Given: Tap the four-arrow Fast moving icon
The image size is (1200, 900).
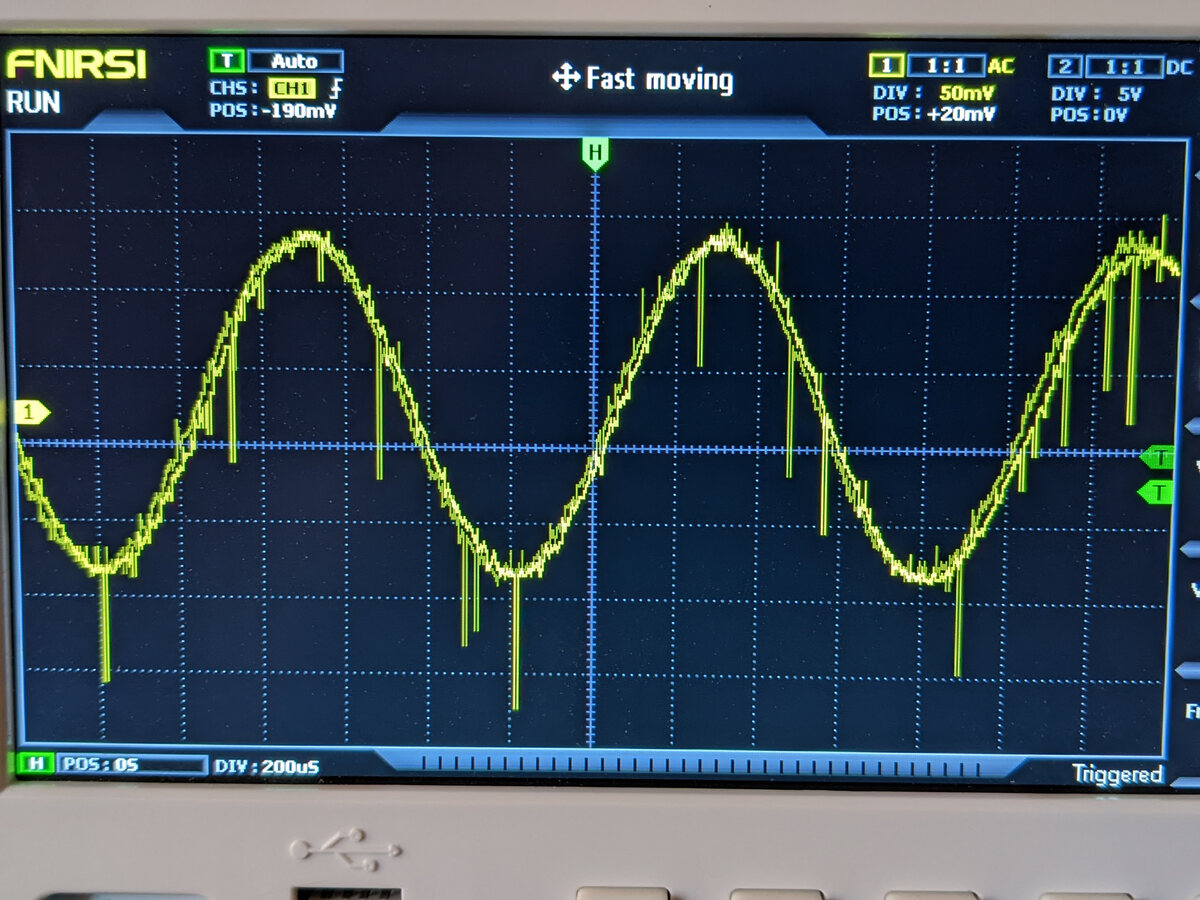Looking at the screenshot, I should point(566,78).
